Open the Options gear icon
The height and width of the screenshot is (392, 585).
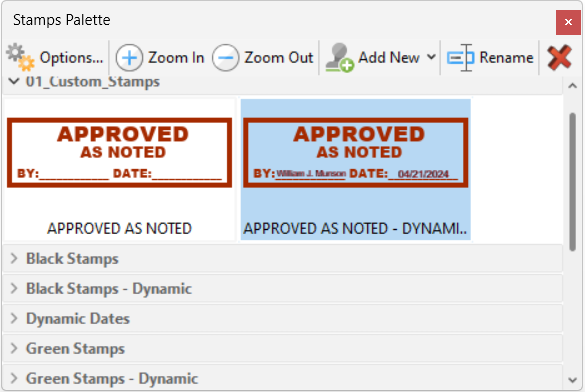click(20, 57)
